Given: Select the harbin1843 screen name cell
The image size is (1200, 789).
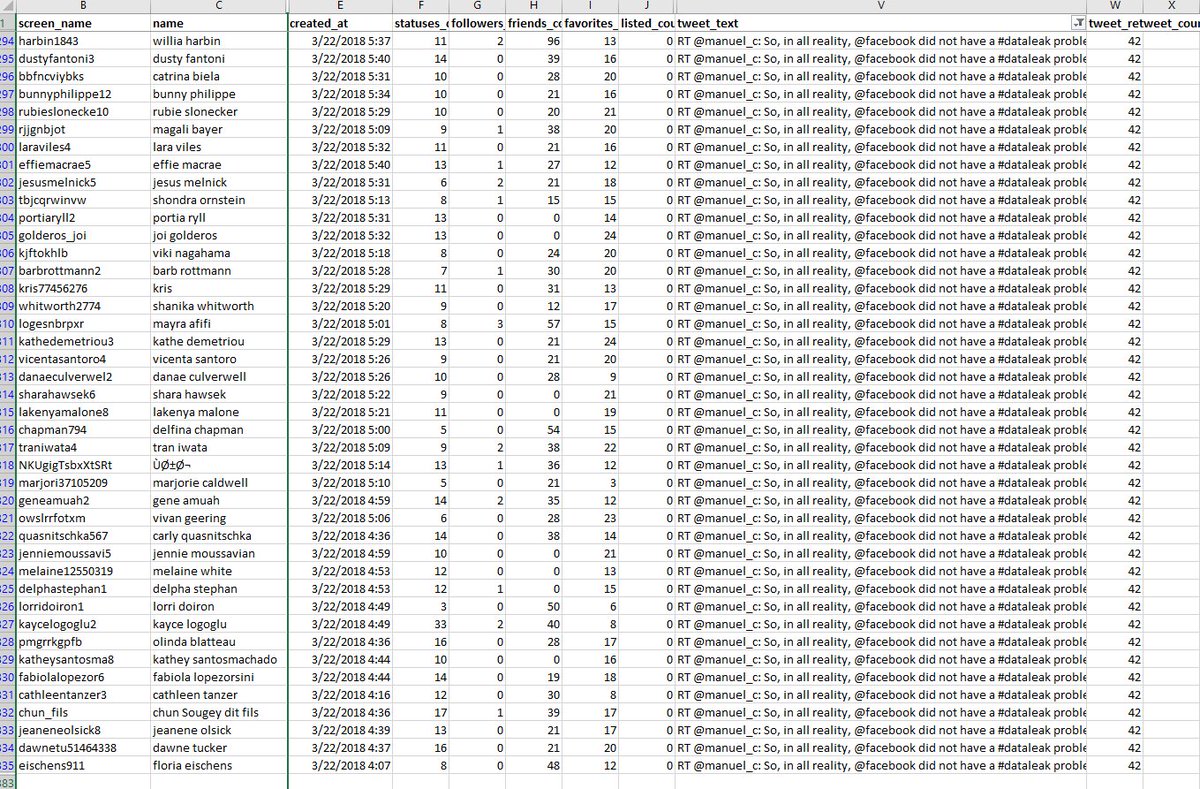Looking at the screenshot, I should click(84, 41).
